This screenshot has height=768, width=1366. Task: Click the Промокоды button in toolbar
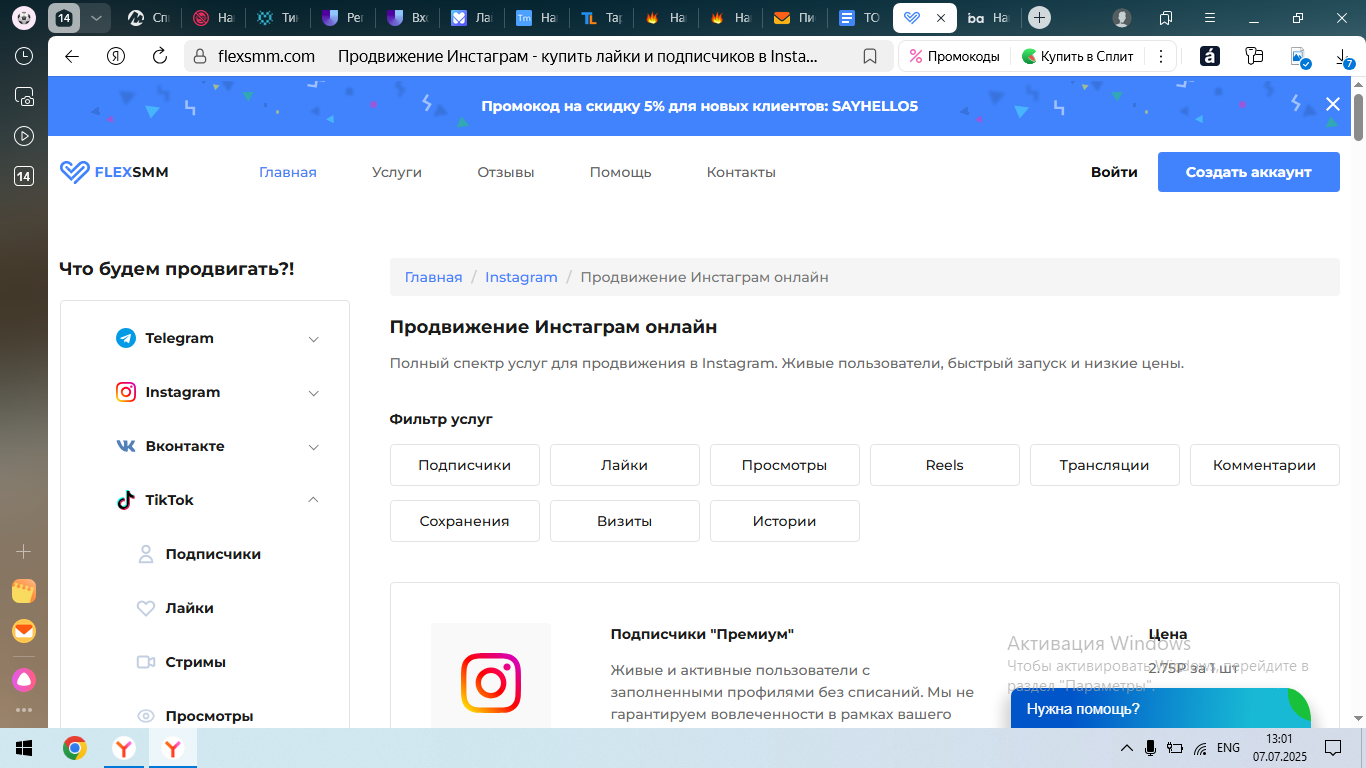(x=954, y=57)
